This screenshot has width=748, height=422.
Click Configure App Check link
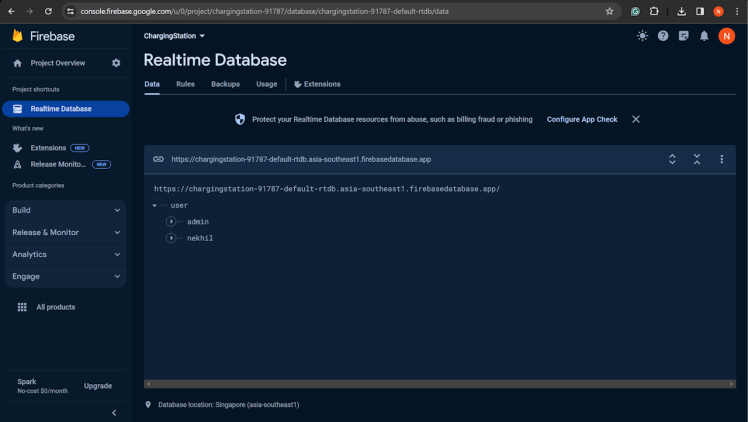coord(582,119)
